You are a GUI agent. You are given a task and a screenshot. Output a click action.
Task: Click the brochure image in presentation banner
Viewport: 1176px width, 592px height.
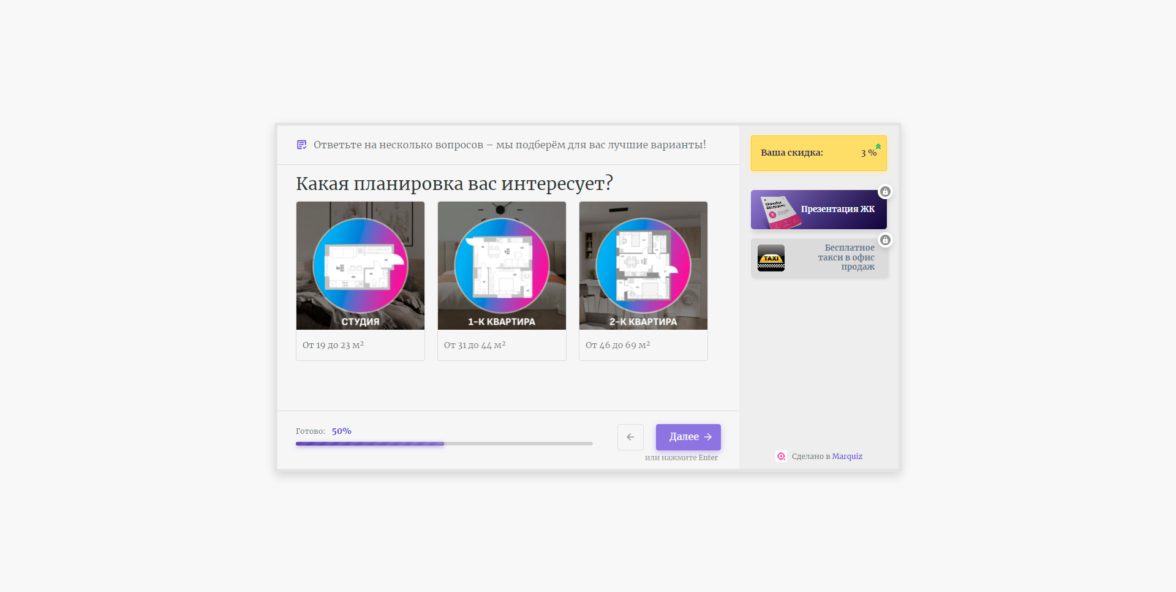[780, 212]
